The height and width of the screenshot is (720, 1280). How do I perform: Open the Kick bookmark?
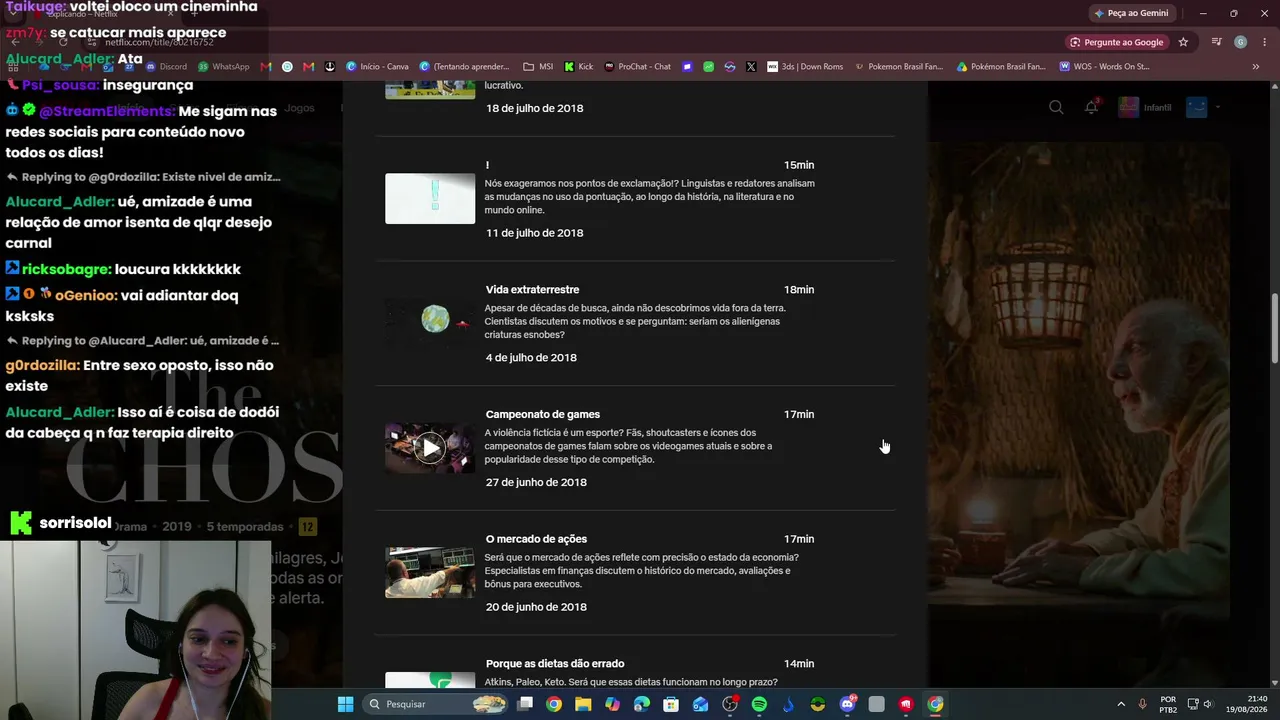pyautogui.click(x=579, y=67)
